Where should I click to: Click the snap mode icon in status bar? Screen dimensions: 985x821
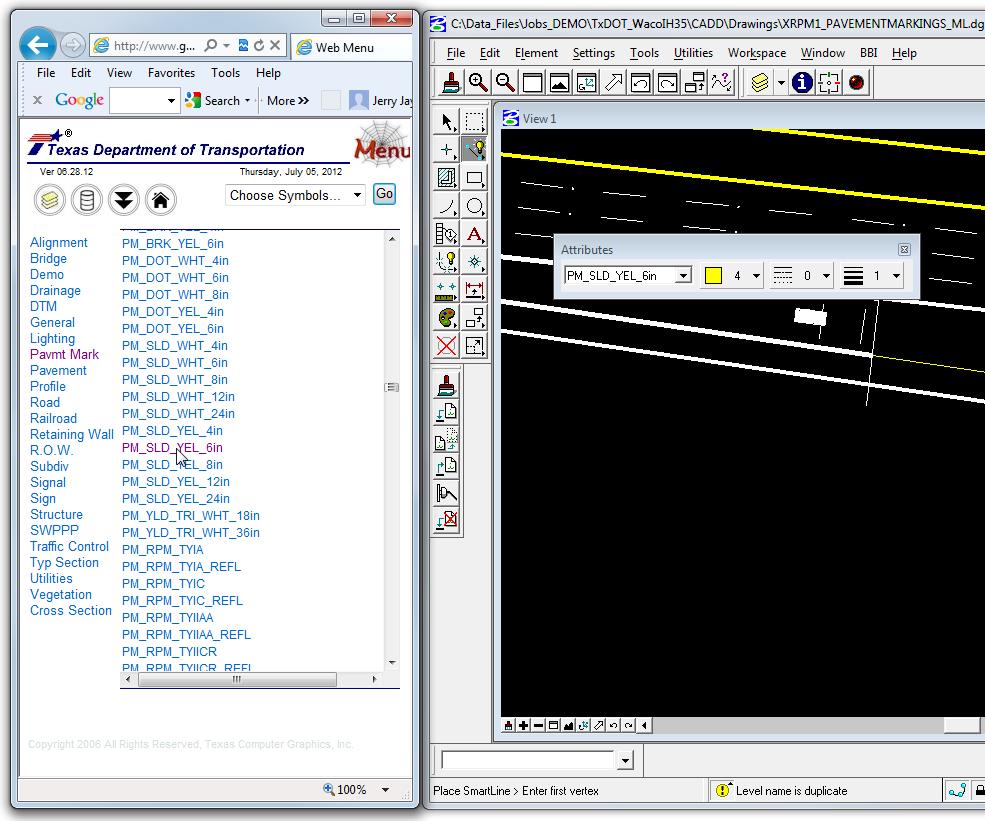957,790
